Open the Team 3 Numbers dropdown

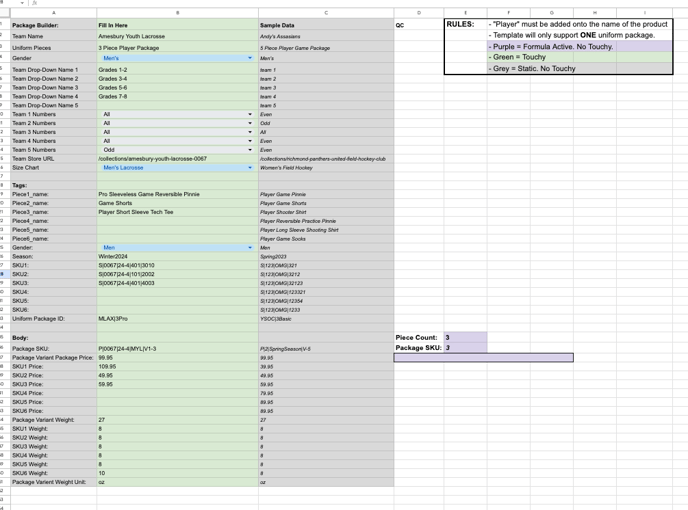pyautogui.click(x=249, y=132)
